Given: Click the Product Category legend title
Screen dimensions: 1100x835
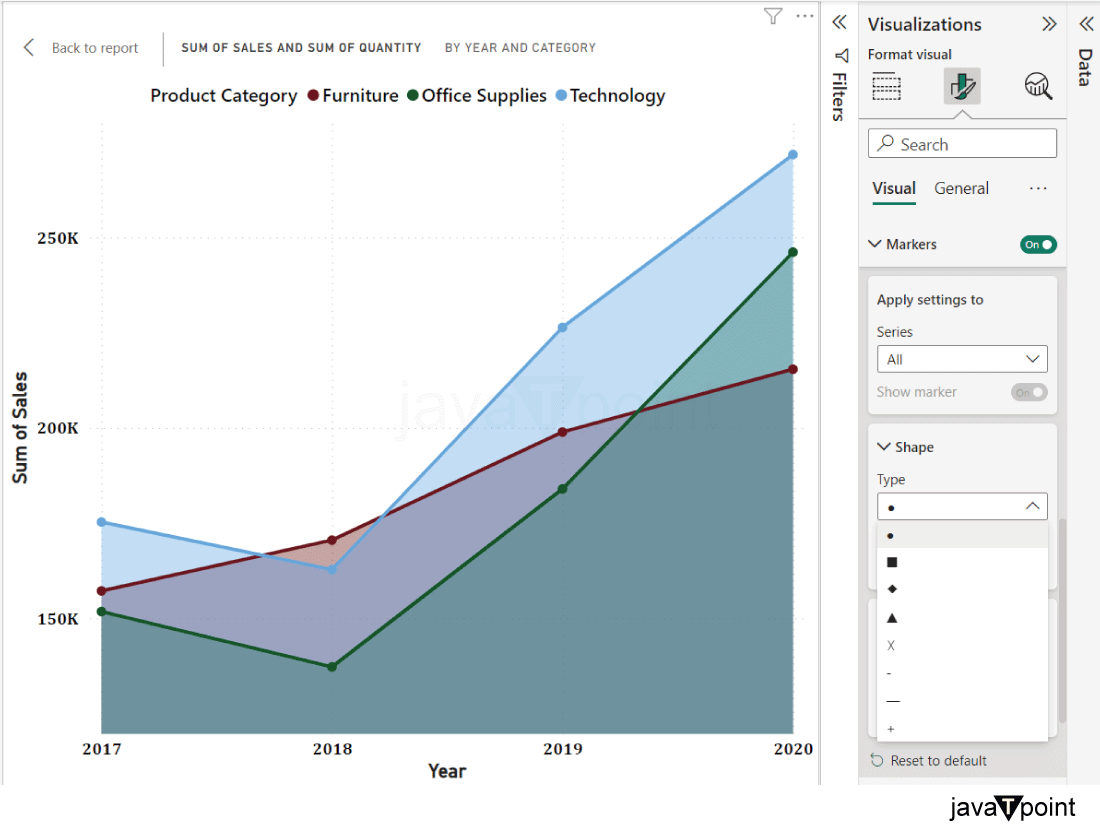Looking at the screenshot, I should (224, 95).
